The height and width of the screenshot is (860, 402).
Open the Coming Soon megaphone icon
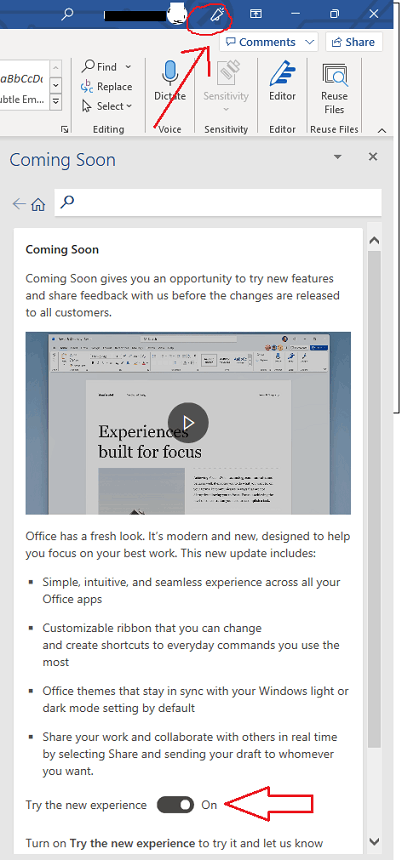point(218,16)
